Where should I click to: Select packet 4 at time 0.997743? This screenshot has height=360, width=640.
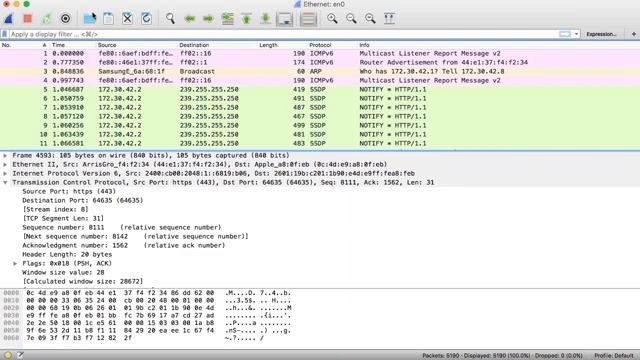(320, 80)
